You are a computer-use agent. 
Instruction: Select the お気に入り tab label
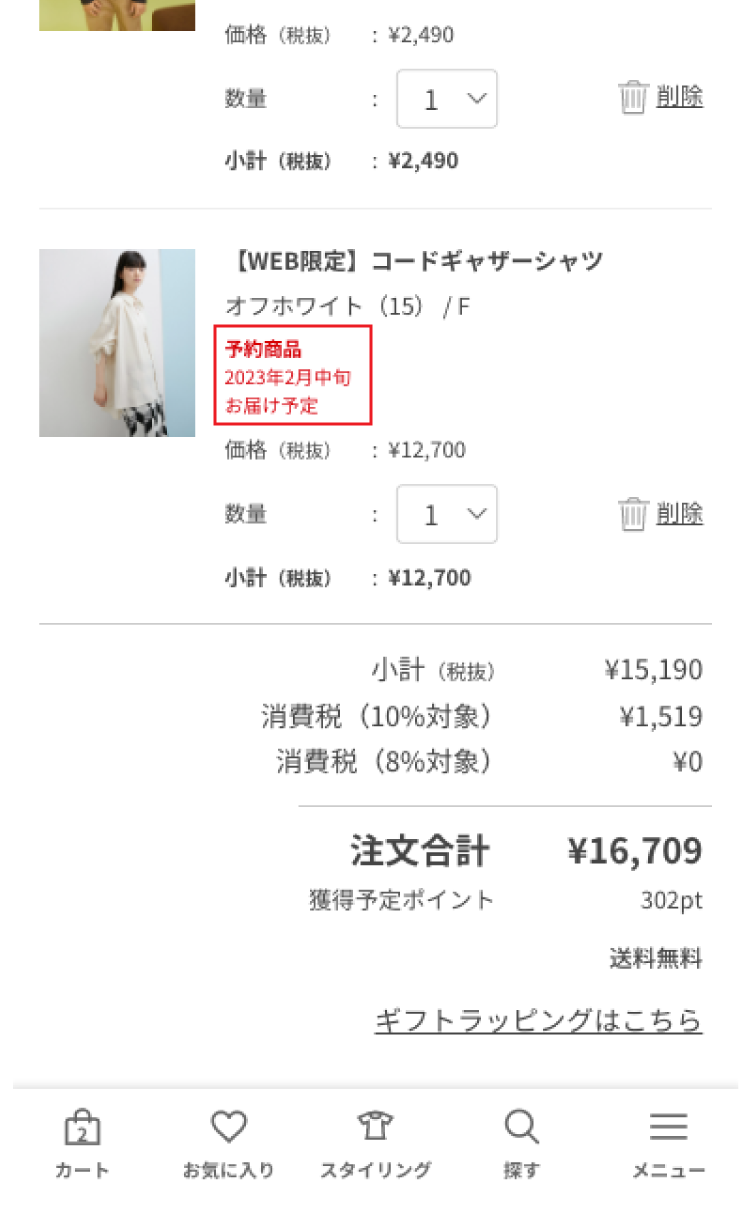229,1170
